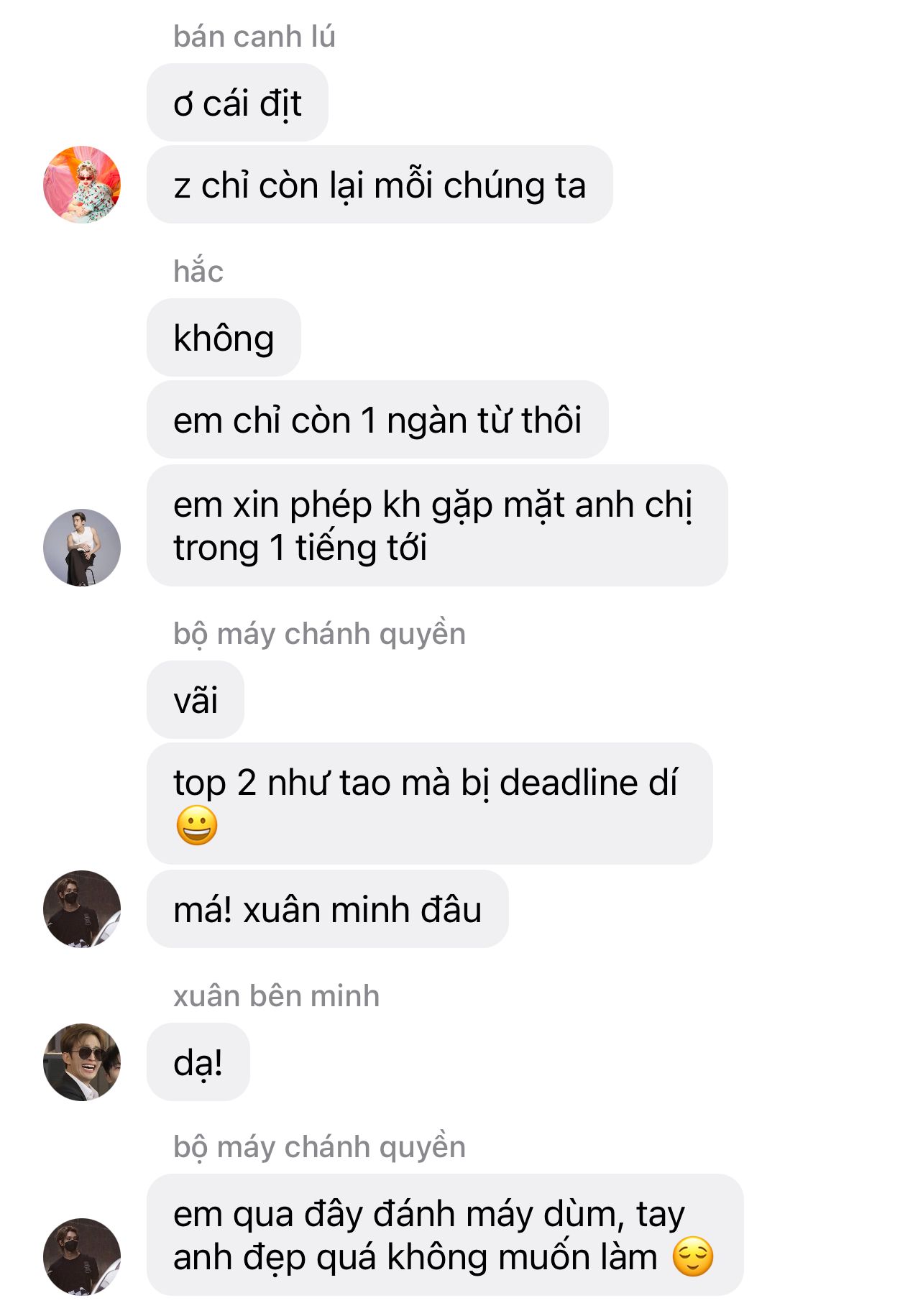The width and height of the screenshot is (923, 1316).
Task: Select message 'z chỉ còn lại mỗi chúng ta'
Action: pyautogui.click(x=380, y=185)
